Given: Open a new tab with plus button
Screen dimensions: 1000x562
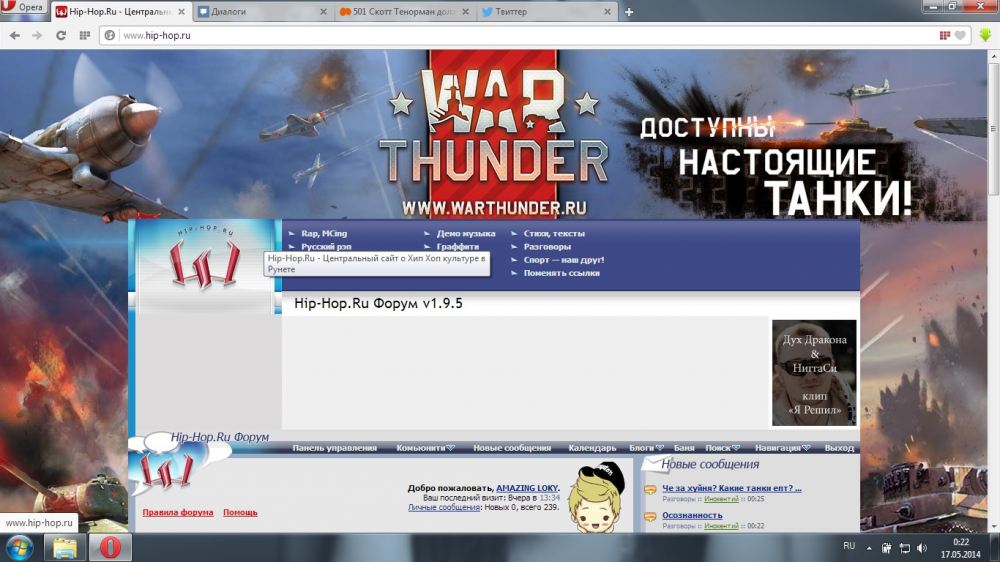Looking at the screenshot, I should (x=629, y=11).
